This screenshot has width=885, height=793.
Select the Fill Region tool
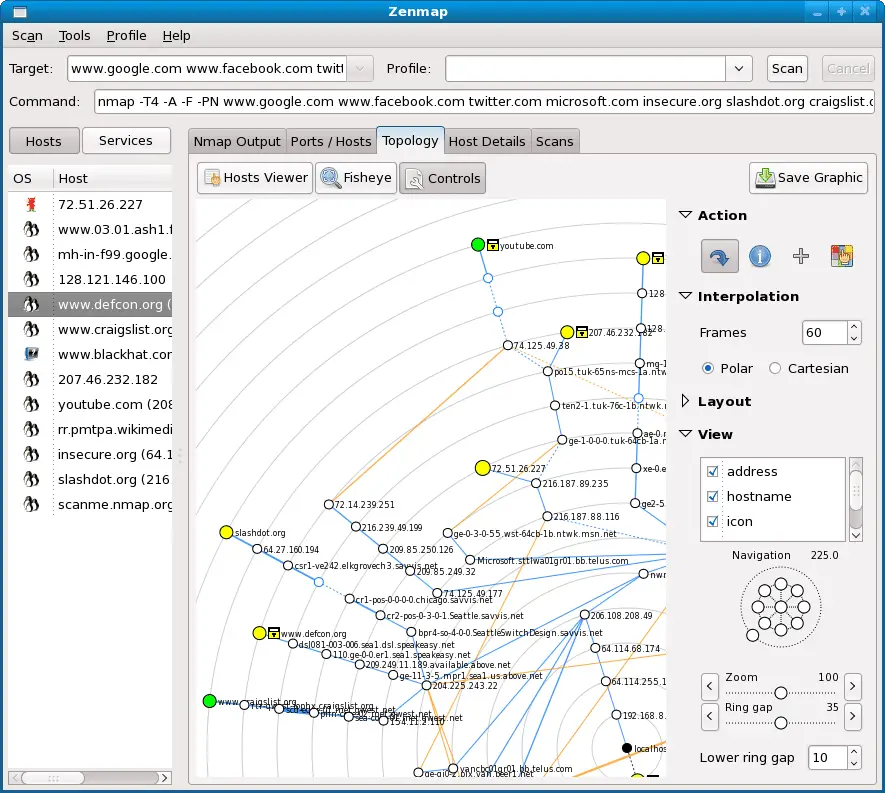[x=842, y=256]
